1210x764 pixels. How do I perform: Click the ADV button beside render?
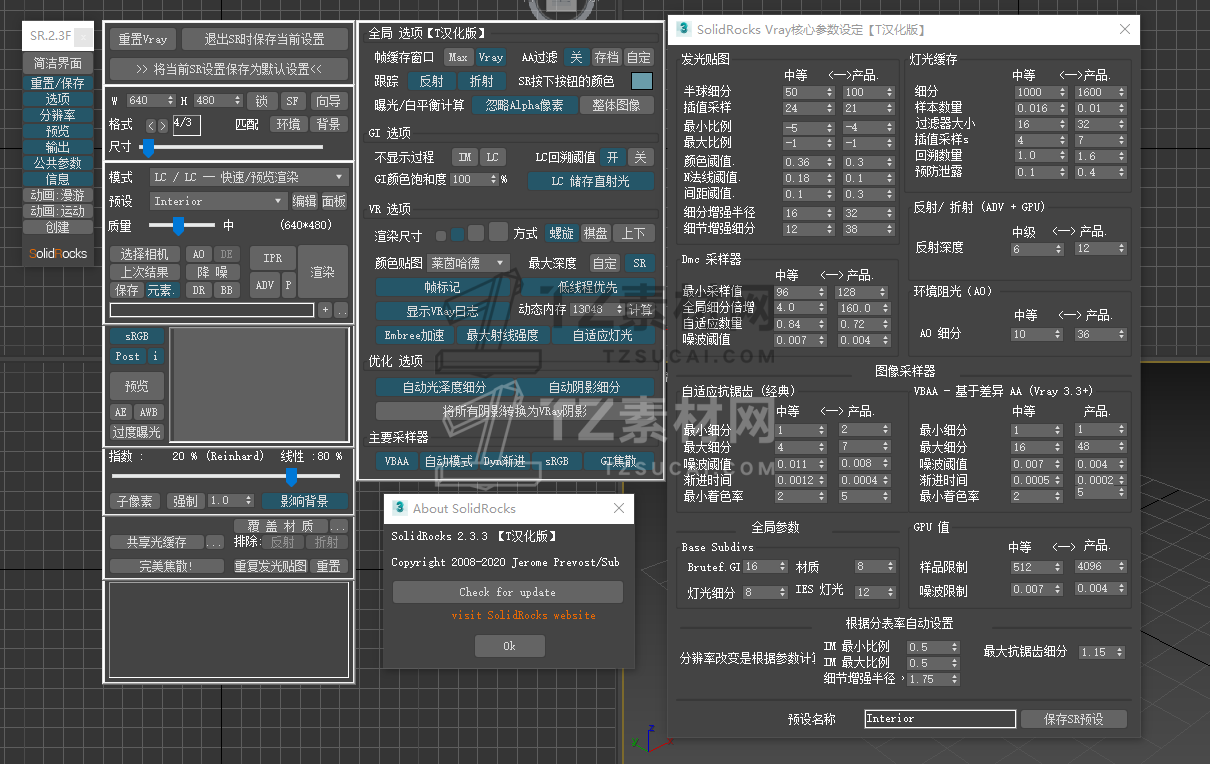coord(265,285)
